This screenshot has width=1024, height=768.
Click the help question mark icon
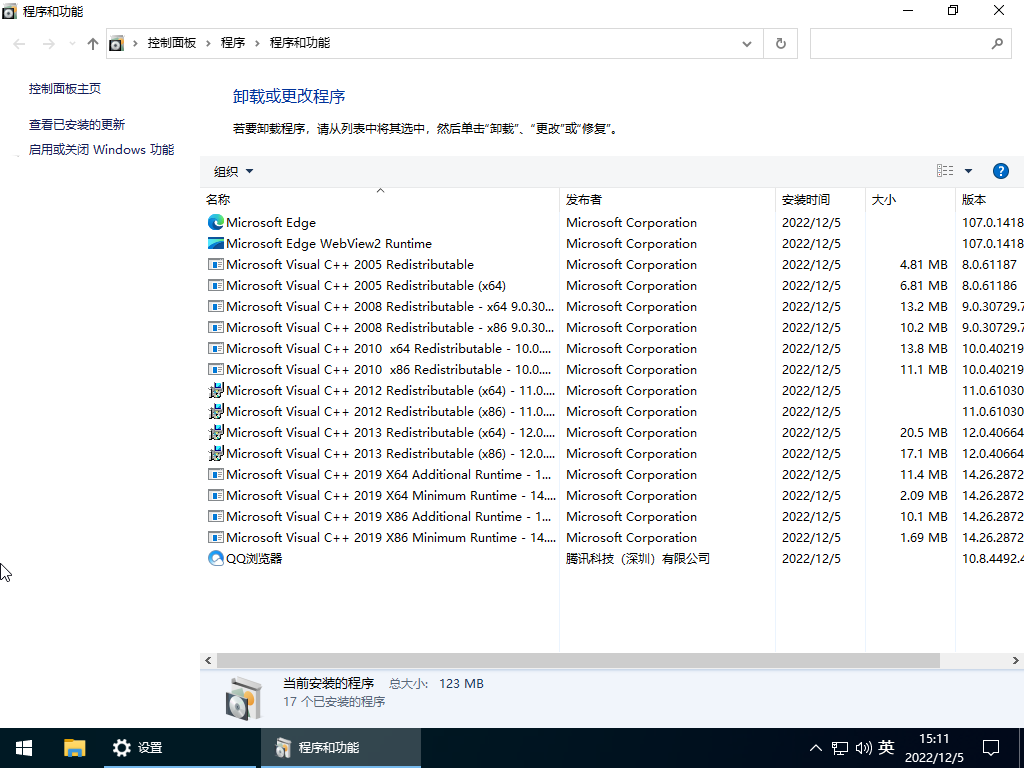click(1000, 171)
